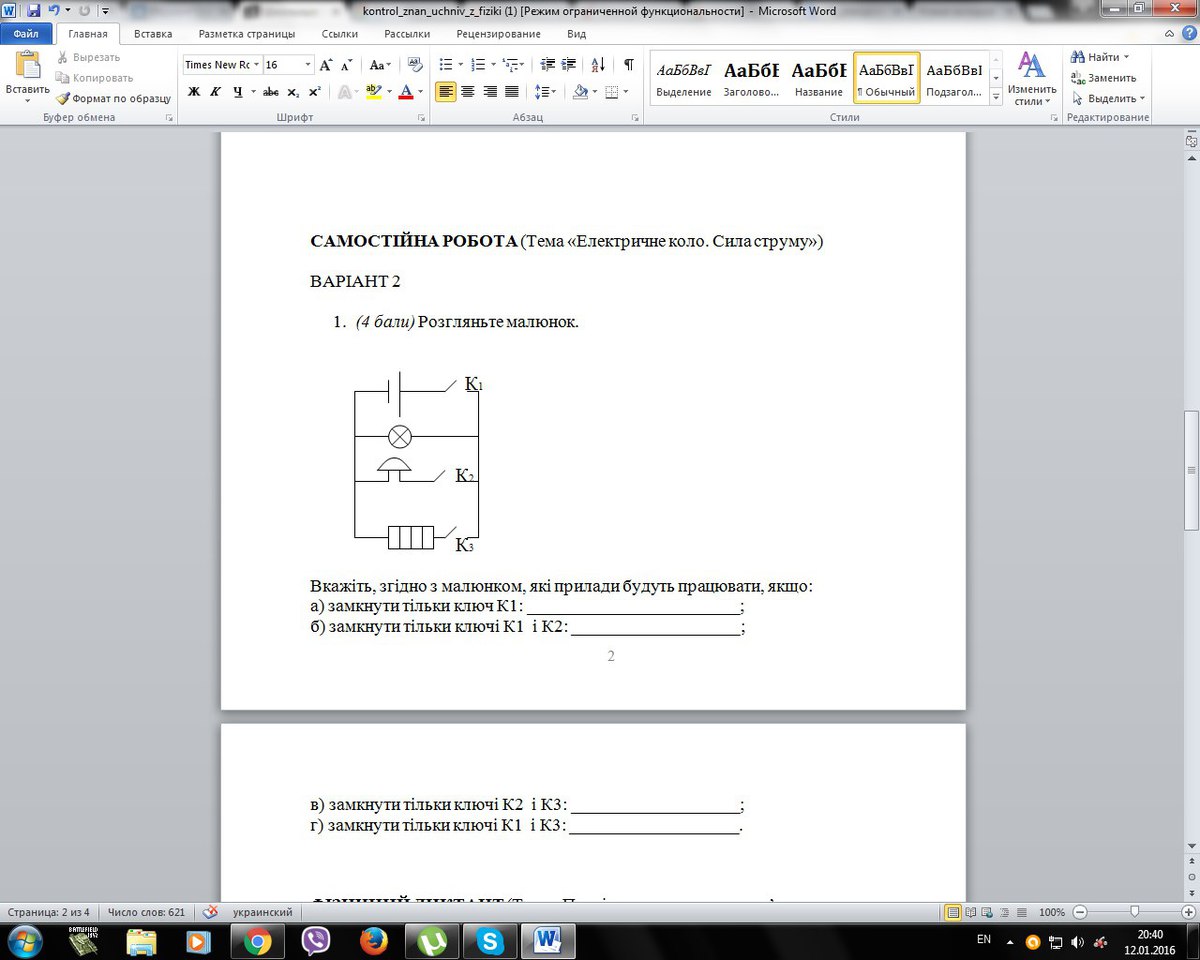
Task: Center-align the paragraph text
Action: 468,92
